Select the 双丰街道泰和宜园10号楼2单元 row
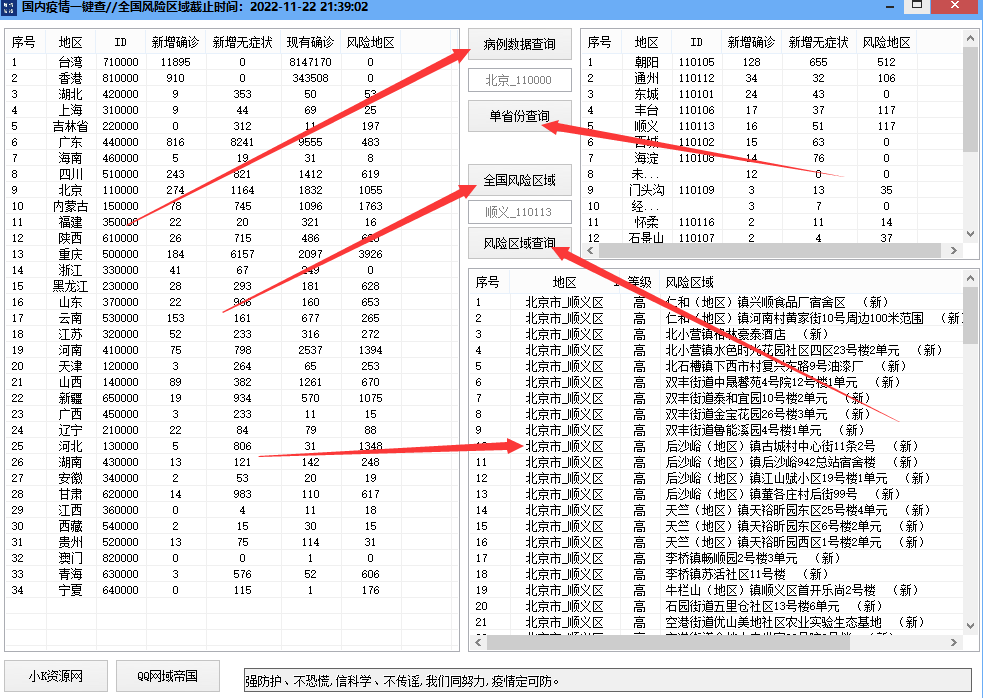The image size is (983, 698). [x=716, y=398]
